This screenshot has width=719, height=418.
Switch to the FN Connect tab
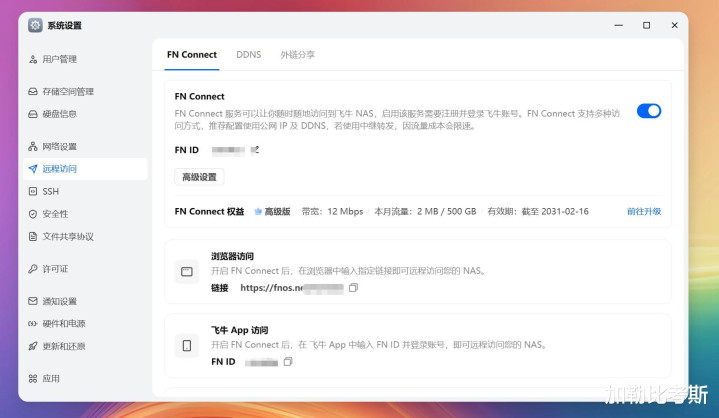coord(192,55)
